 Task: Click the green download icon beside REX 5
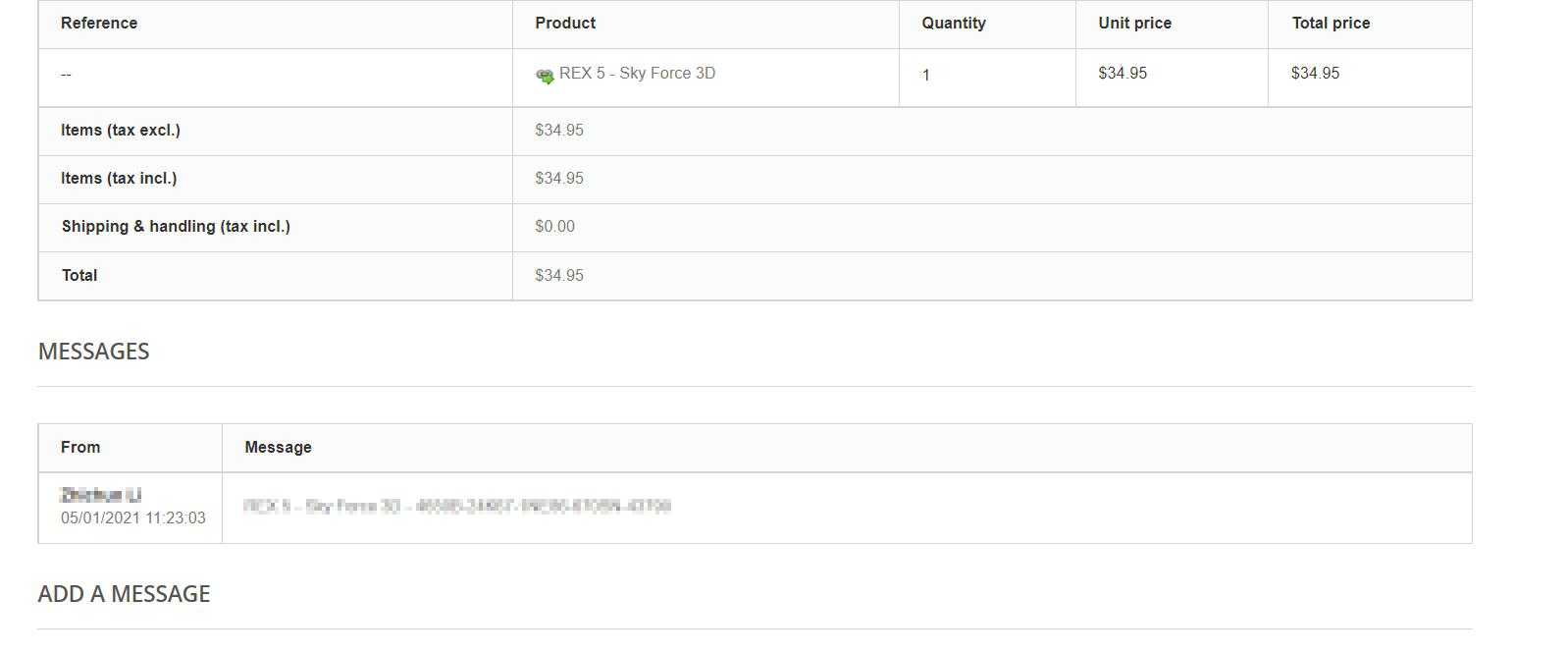pos(545,76)
